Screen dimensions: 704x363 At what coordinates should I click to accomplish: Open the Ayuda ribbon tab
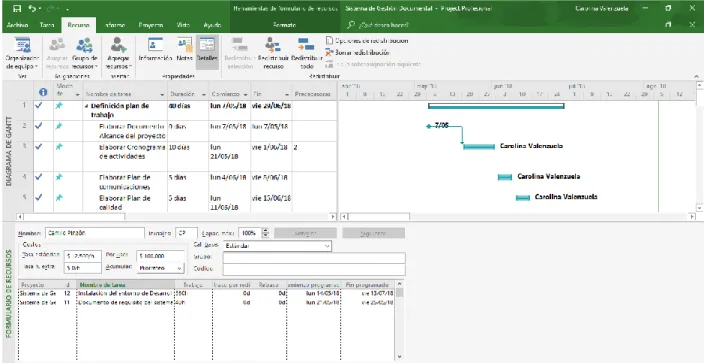(x=212, y=25)
